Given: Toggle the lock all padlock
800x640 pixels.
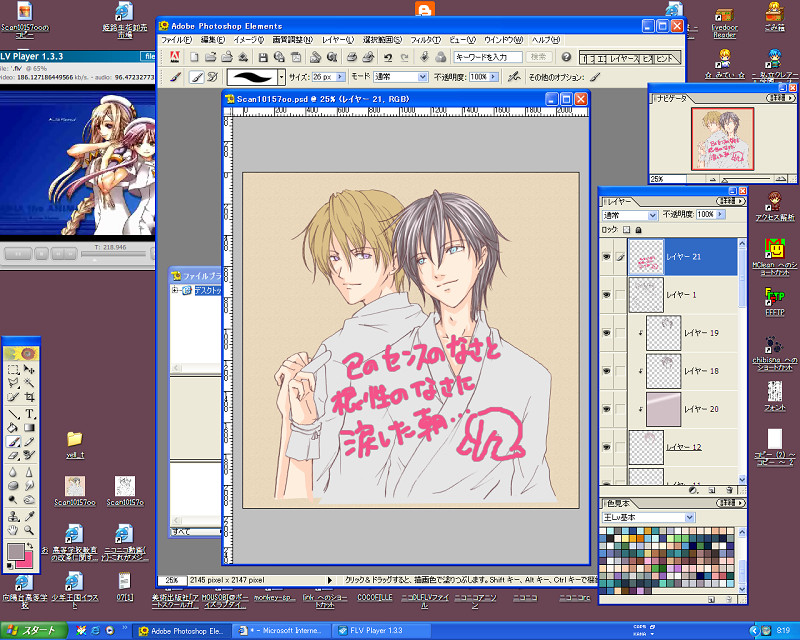Looking at the screenshot, I should (638, 230).
